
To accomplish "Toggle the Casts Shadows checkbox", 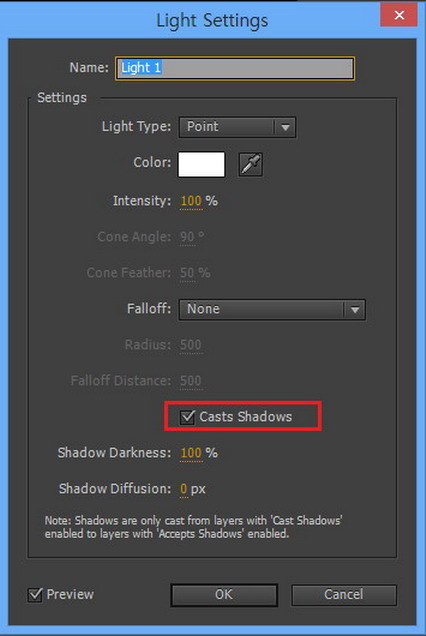I will click(187, 417).
